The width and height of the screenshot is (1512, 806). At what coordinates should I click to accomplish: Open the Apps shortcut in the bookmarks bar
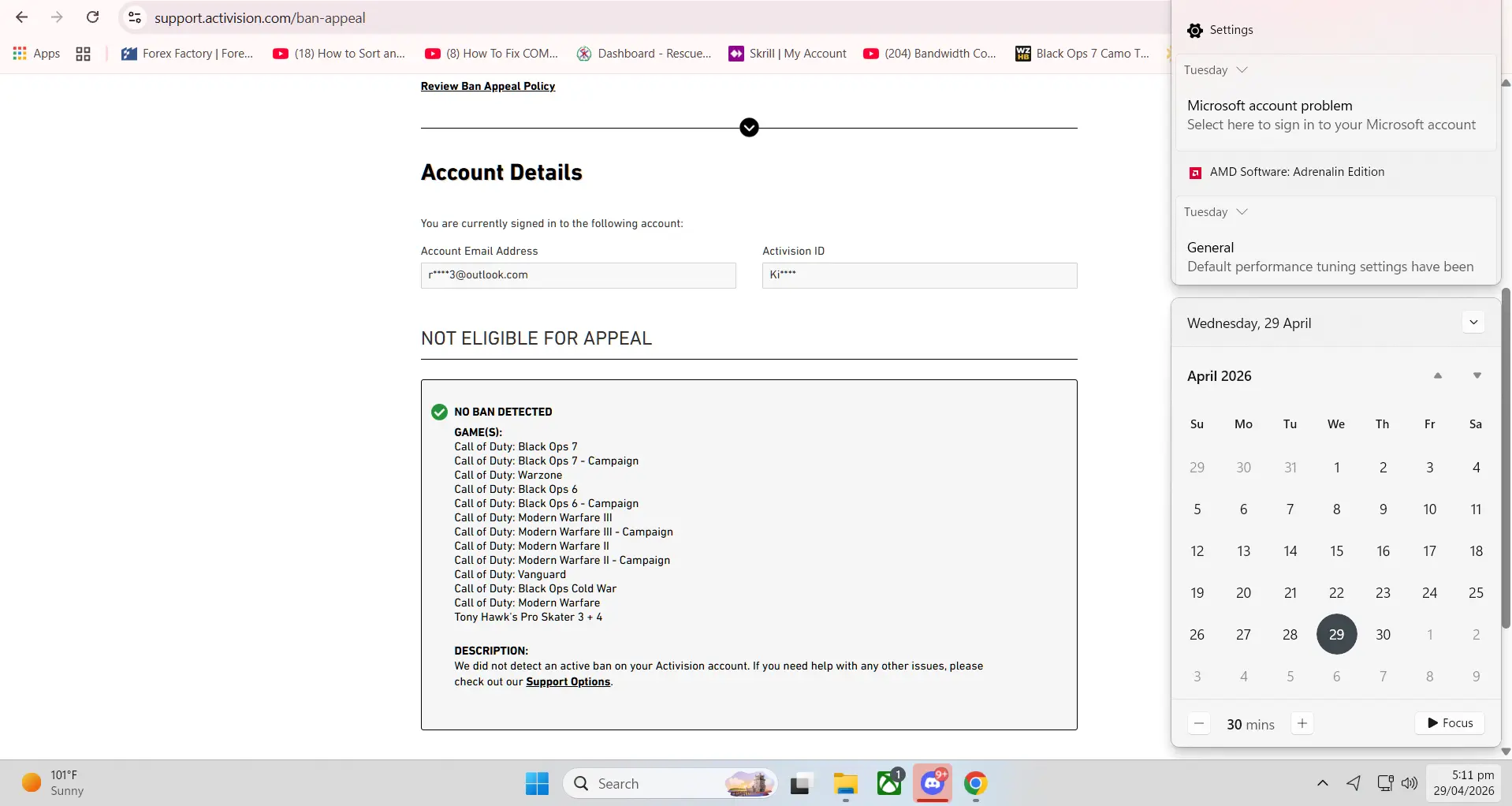pos(36,54)
